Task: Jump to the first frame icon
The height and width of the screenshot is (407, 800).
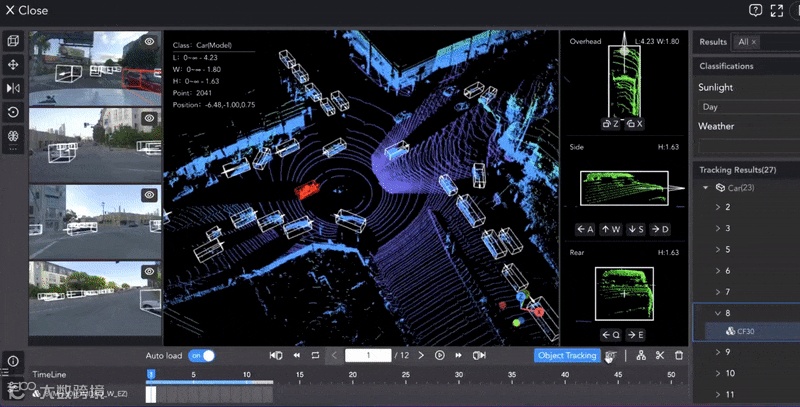Action: (276, 355)
